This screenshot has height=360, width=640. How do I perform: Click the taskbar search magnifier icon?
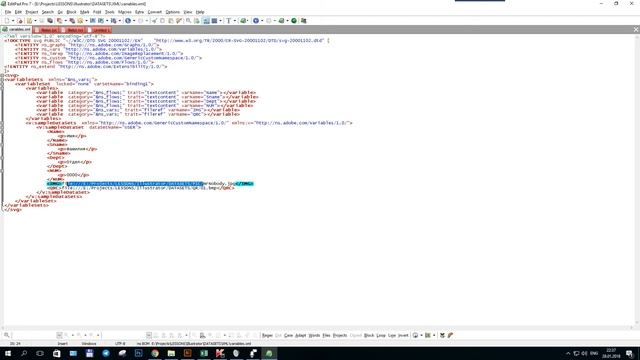tap(24, 353)
